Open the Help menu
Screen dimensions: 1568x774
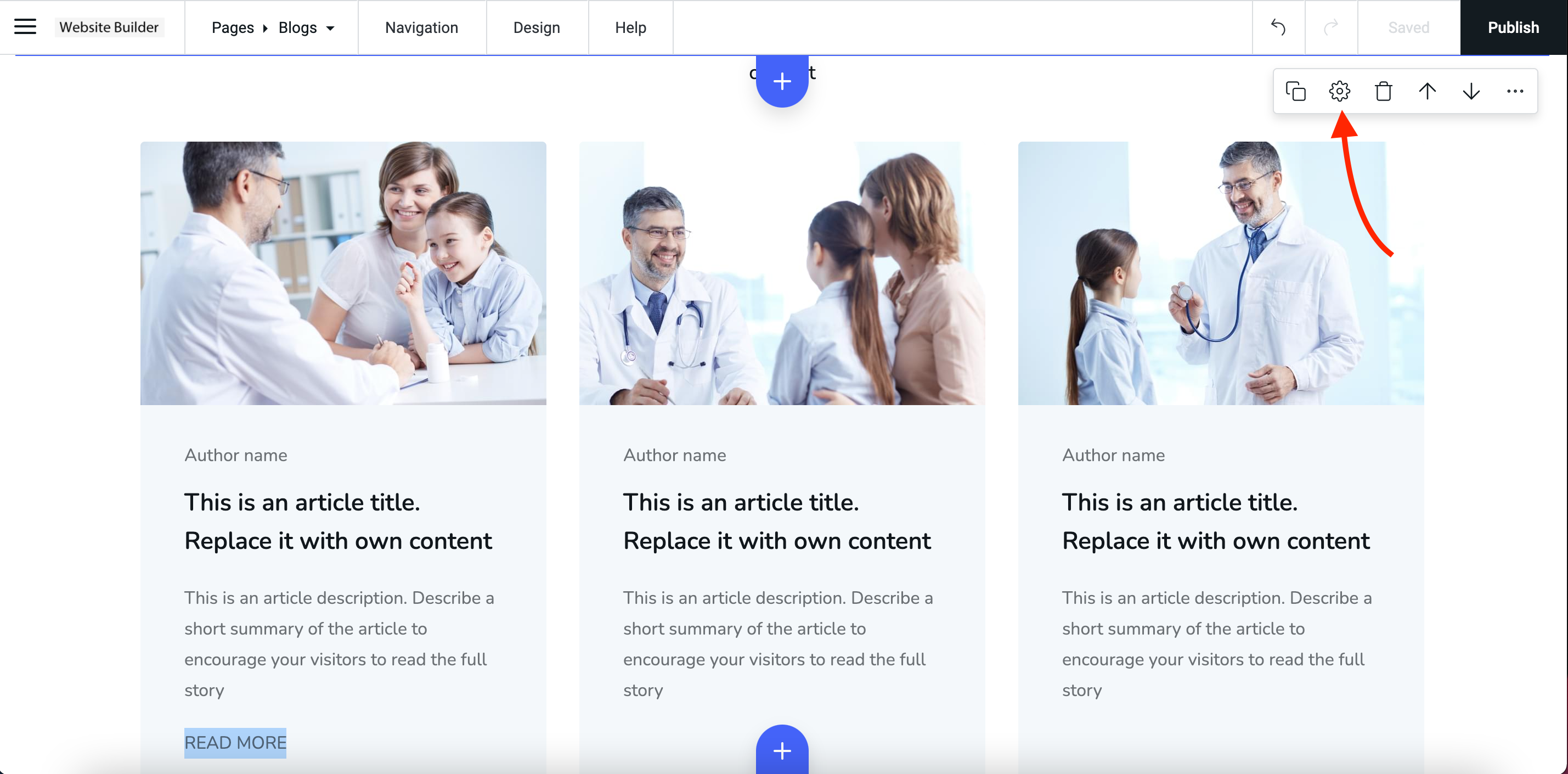click(x=630, y=27)
